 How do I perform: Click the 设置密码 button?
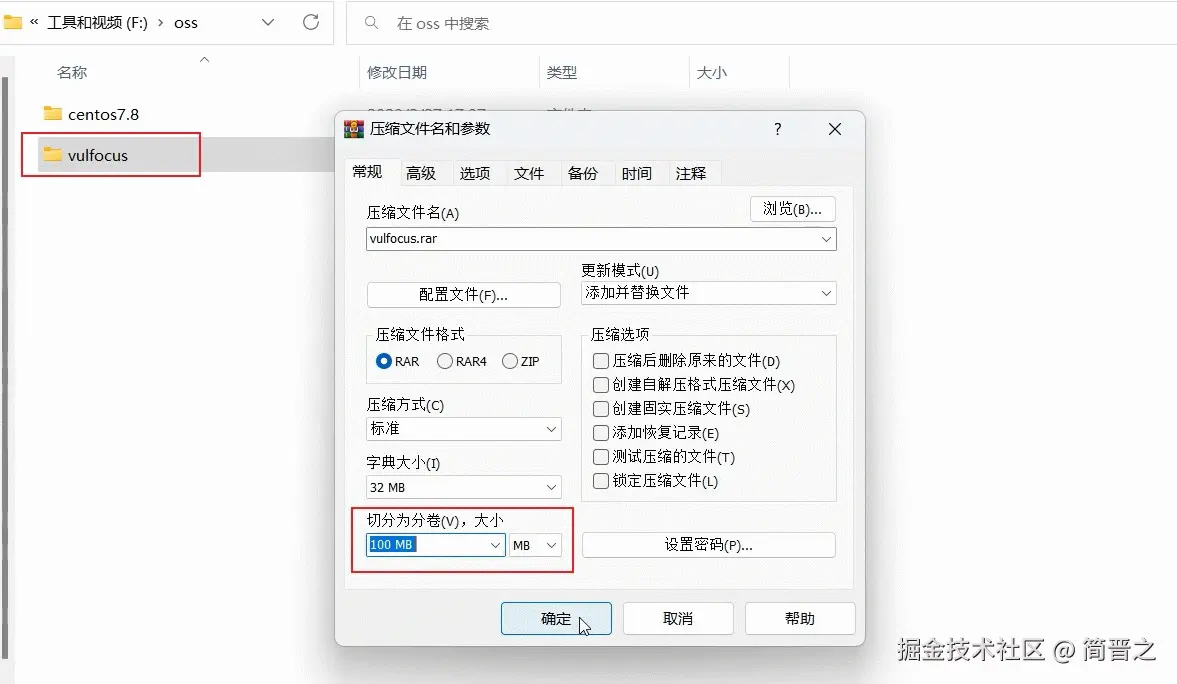pos(708,544)
